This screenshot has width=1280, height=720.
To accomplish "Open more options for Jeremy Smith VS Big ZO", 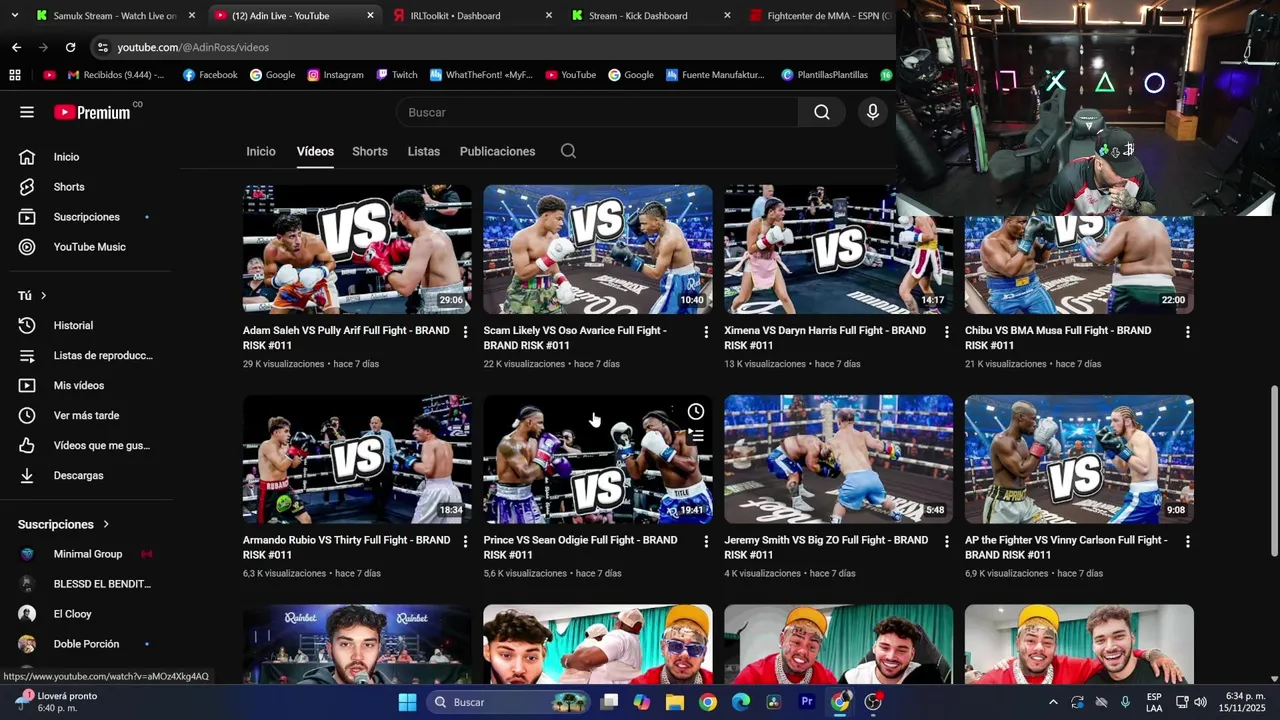I will point(946,541).
